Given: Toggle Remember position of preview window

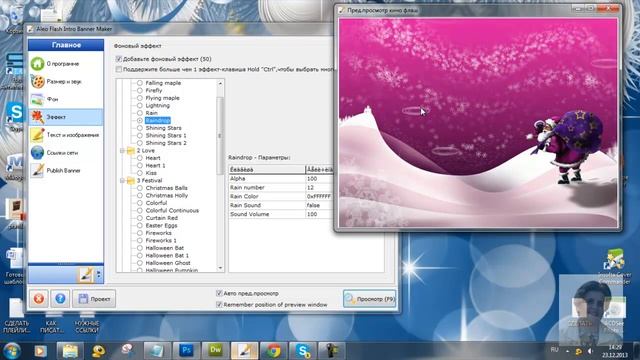Looking at the screenshot, I should click(x=219, y=304).
